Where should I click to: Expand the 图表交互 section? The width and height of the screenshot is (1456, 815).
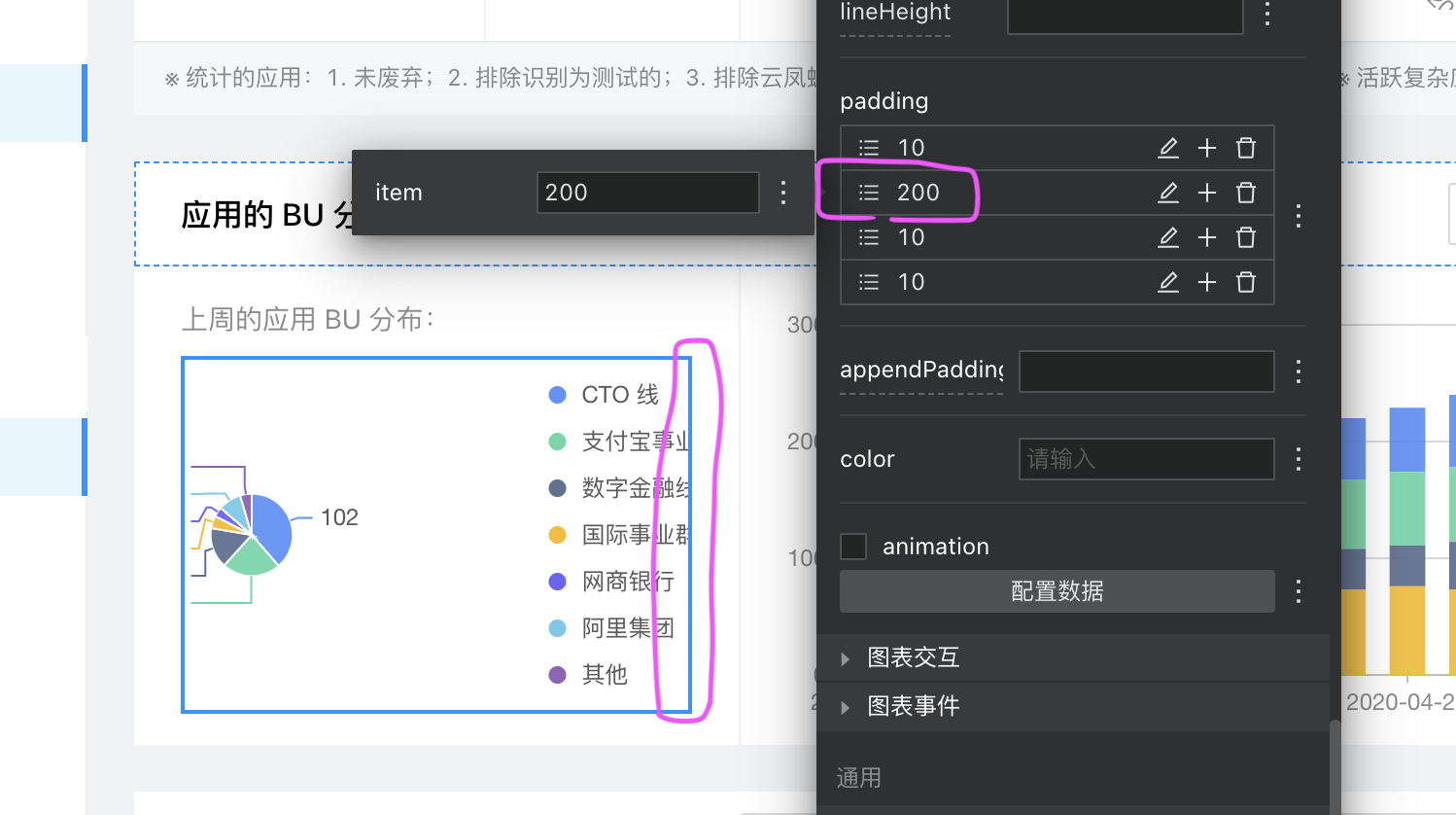click(913, 657)
